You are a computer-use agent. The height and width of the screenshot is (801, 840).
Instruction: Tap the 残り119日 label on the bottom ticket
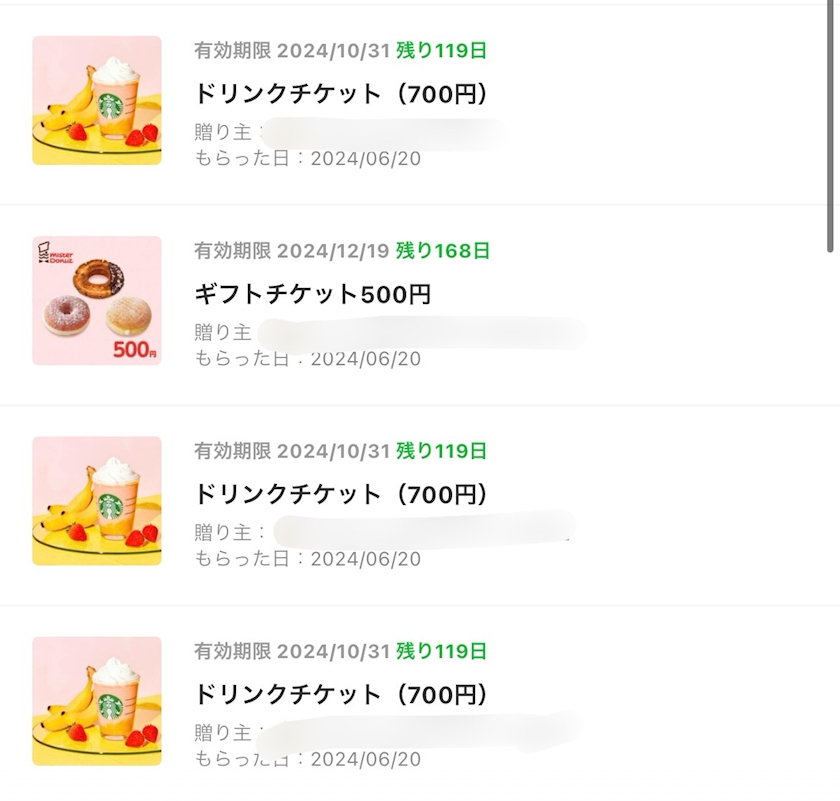click(441, 651)
